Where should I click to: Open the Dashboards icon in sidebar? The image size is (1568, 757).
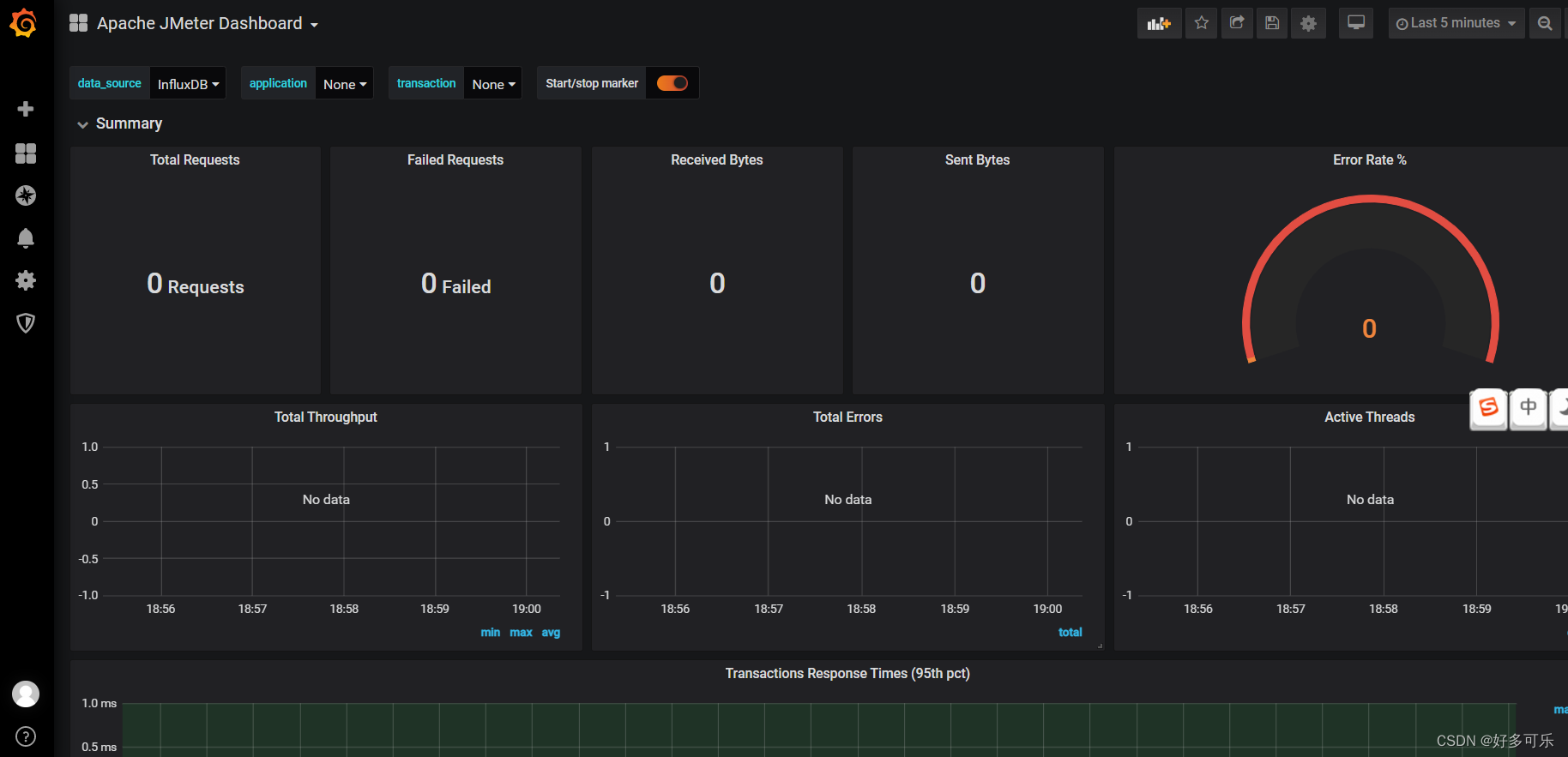(26, 153)
